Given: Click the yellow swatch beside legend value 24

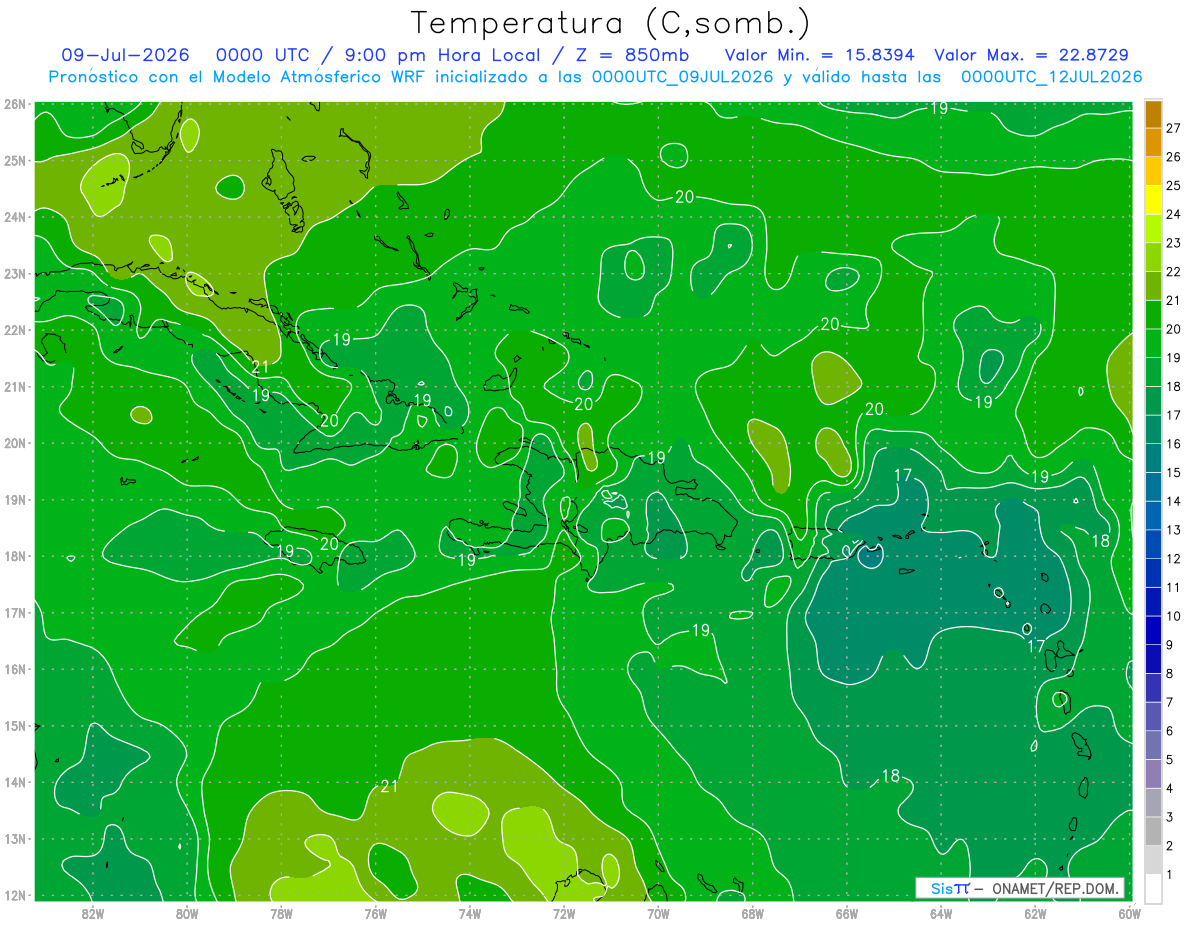Looking at the screenshot, I should 1154,201.
